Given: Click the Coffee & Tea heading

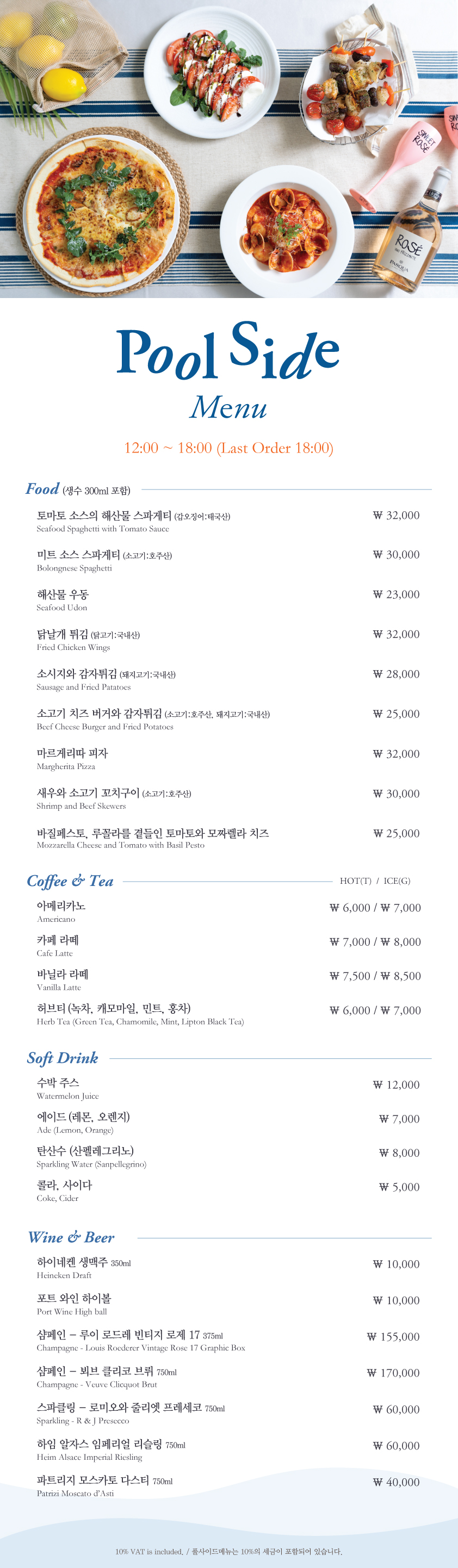Looking at the screenshot, I should click(70, 881).
